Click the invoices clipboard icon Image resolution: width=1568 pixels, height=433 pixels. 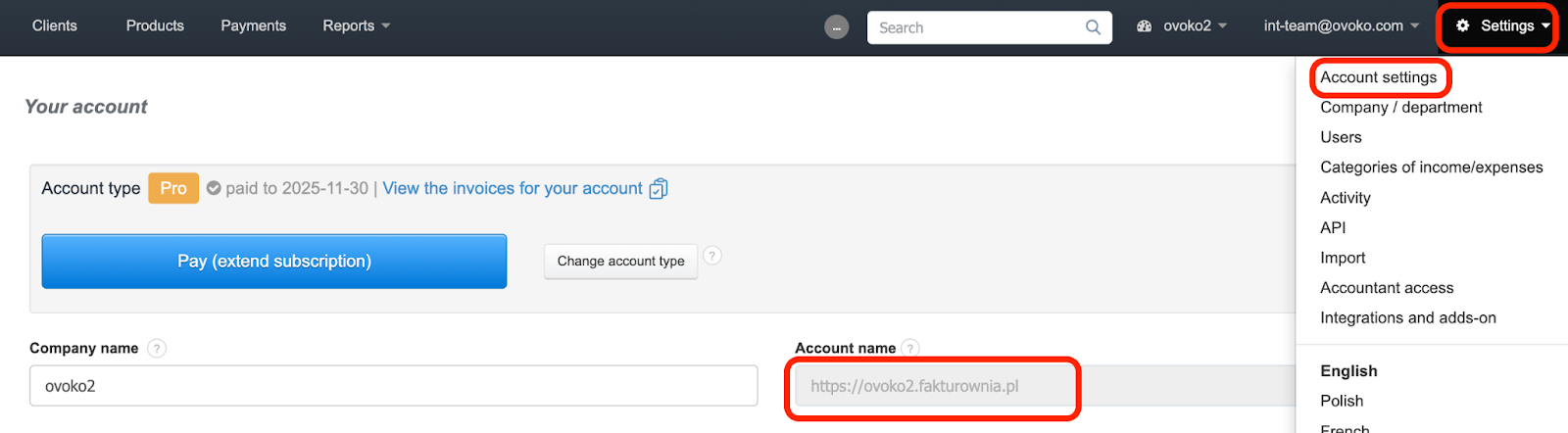[x=659, y=189]
